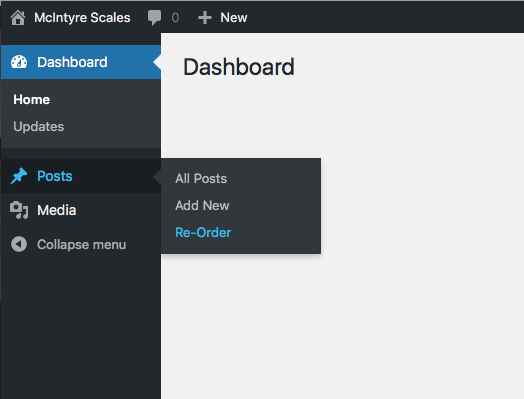Choose All Posts from the flyout
This screenshot has width=524, height=399.
tap(201, 178)
